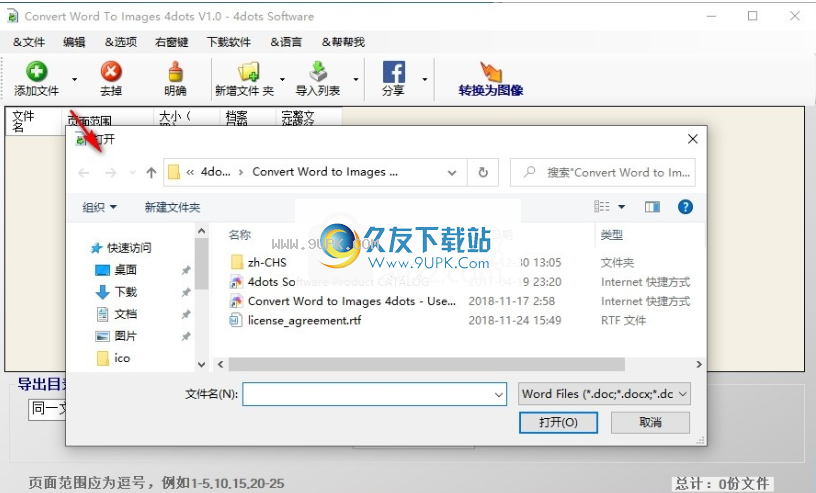Viewport: 816px width, 493px height.
Task: Click the Up one level arrow
Action: point(151,173)
